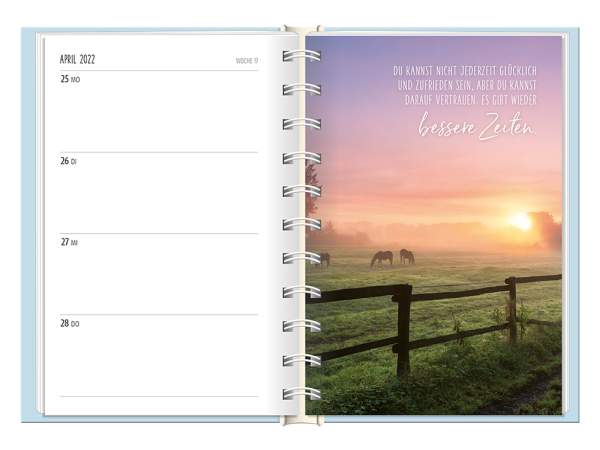Select the APRIL 2022 month heading
Image resolution: width=600 pixels, height=450 pixels.
[77, 60]
